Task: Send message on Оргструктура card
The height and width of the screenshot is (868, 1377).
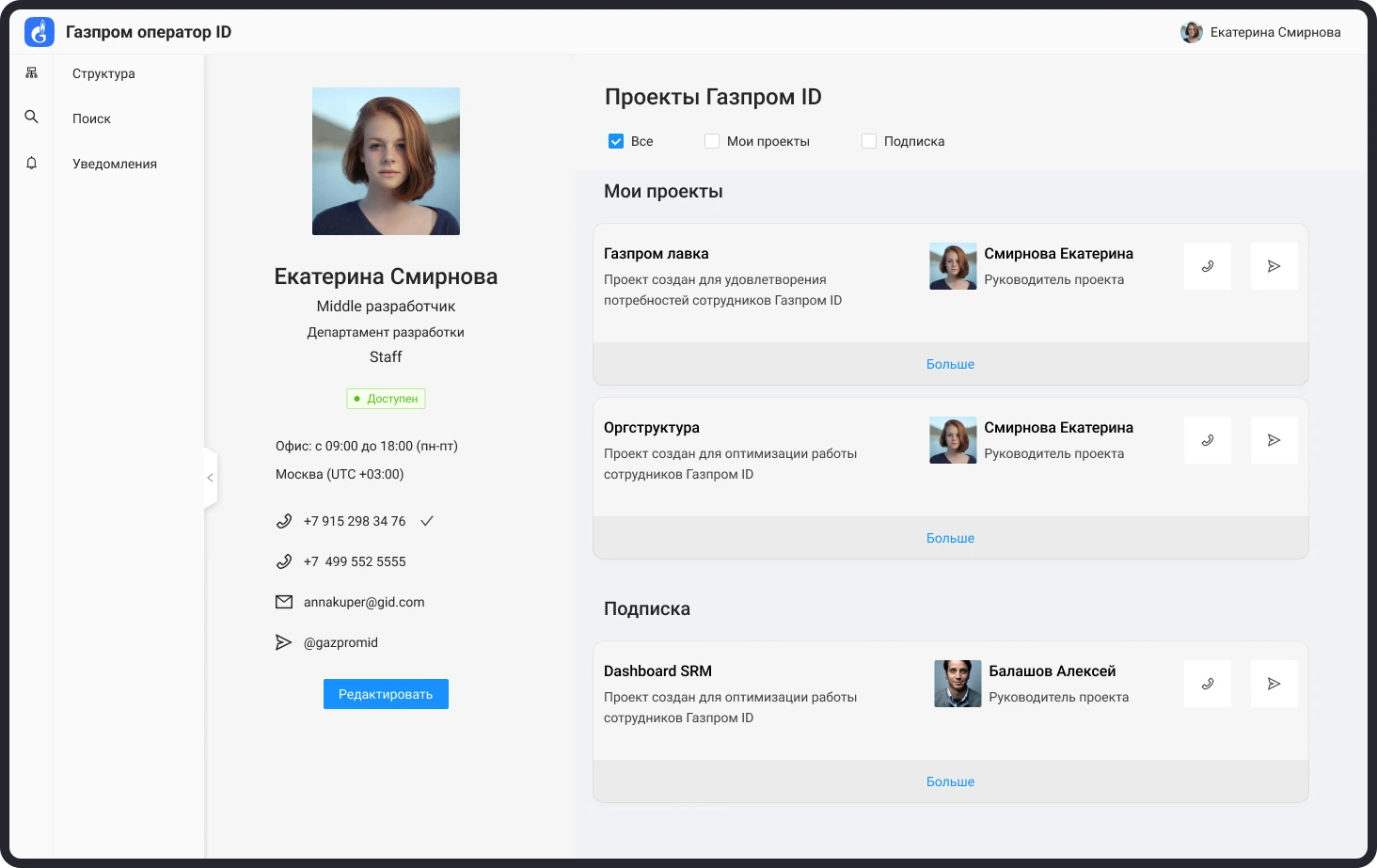Action: (1274, 440)
